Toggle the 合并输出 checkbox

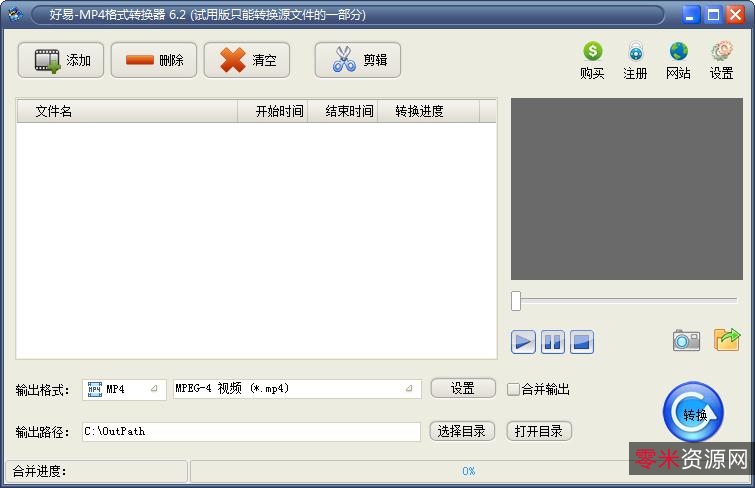513,389
